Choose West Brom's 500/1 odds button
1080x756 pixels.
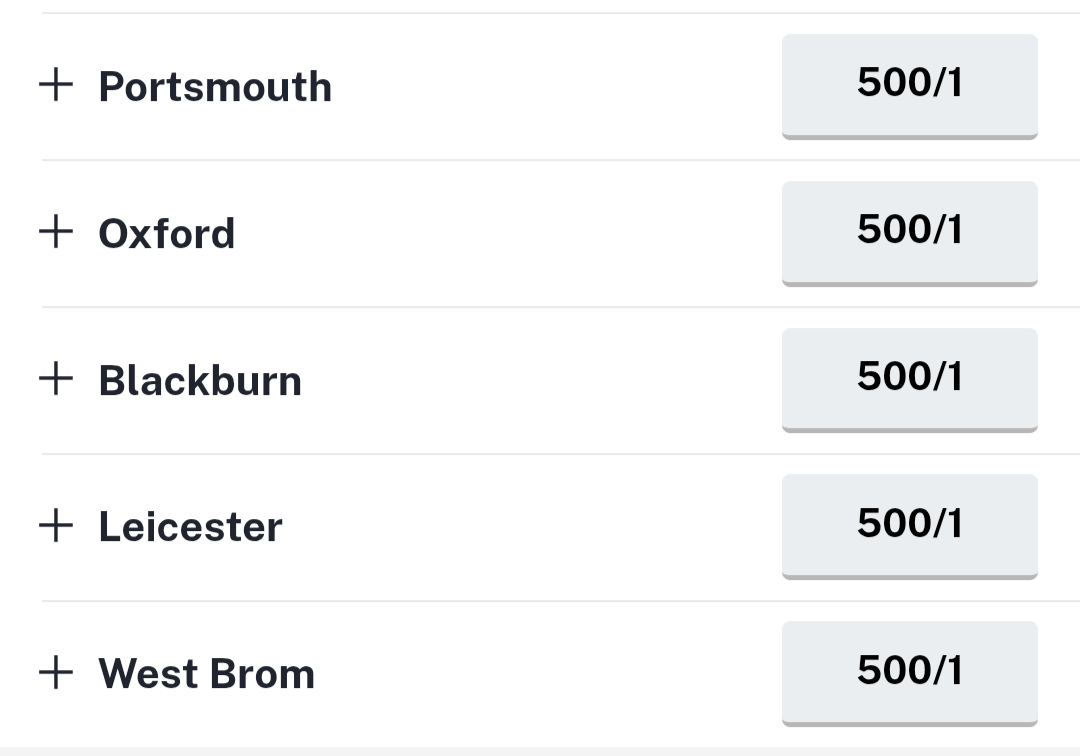(x=909, y=671)
